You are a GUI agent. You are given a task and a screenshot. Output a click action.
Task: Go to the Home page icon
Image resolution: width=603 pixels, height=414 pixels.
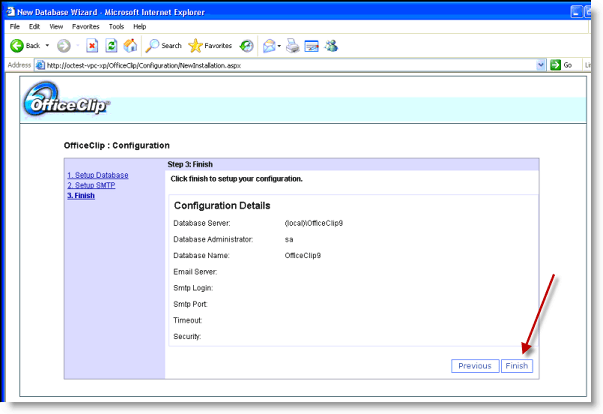coord(130,46)
